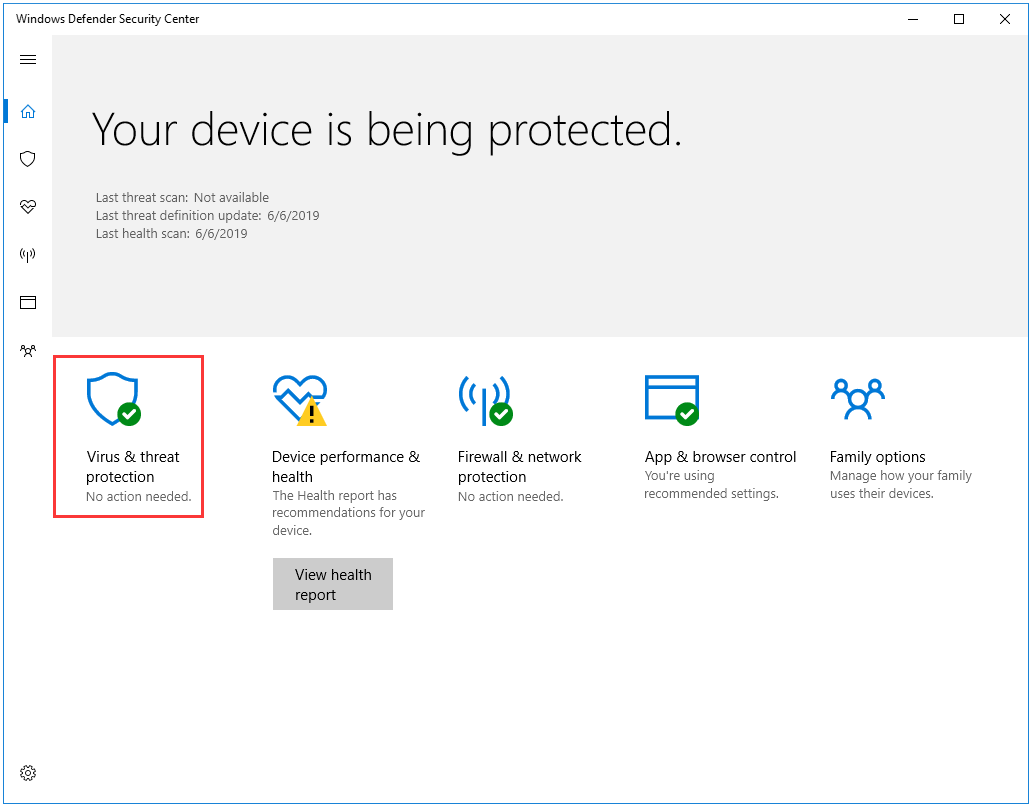Open Firewall & network protection title
This screenshot has width=1032, height=808.
tap(519, 467)
